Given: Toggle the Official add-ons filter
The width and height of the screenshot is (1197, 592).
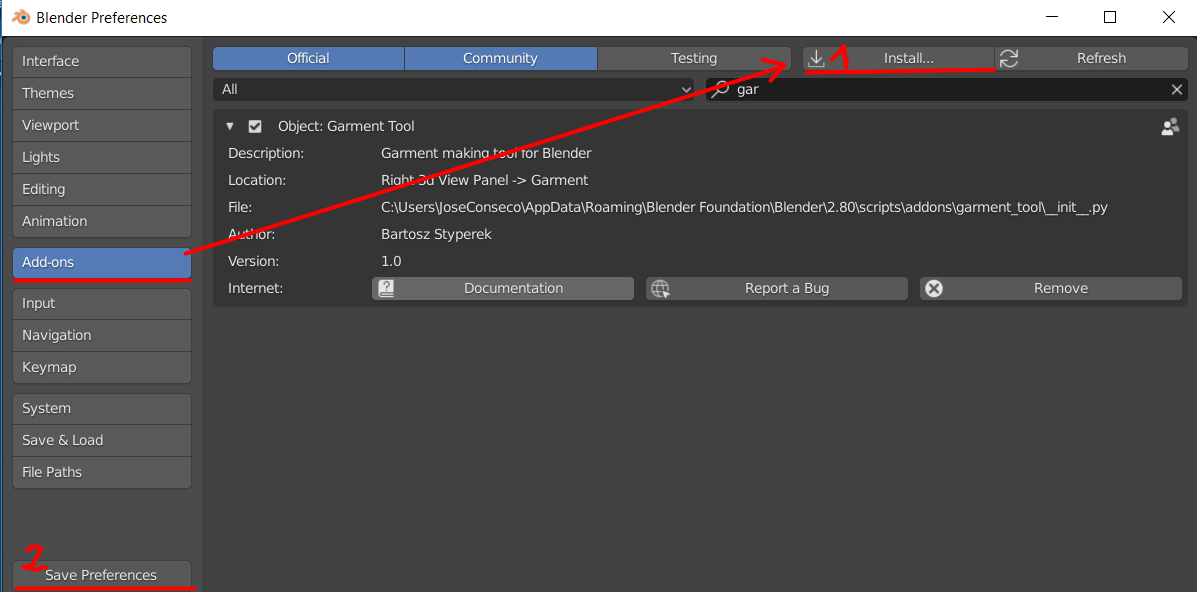Looking at the screenshot, I should [x=308, y=58].
